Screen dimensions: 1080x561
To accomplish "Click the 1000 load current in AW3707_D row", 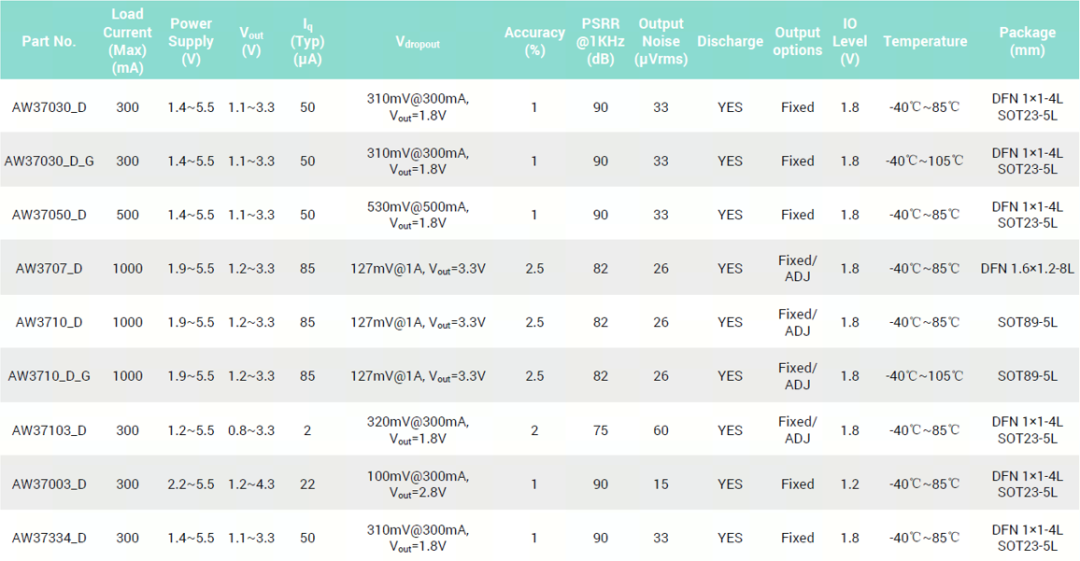I will coord(127,269).
